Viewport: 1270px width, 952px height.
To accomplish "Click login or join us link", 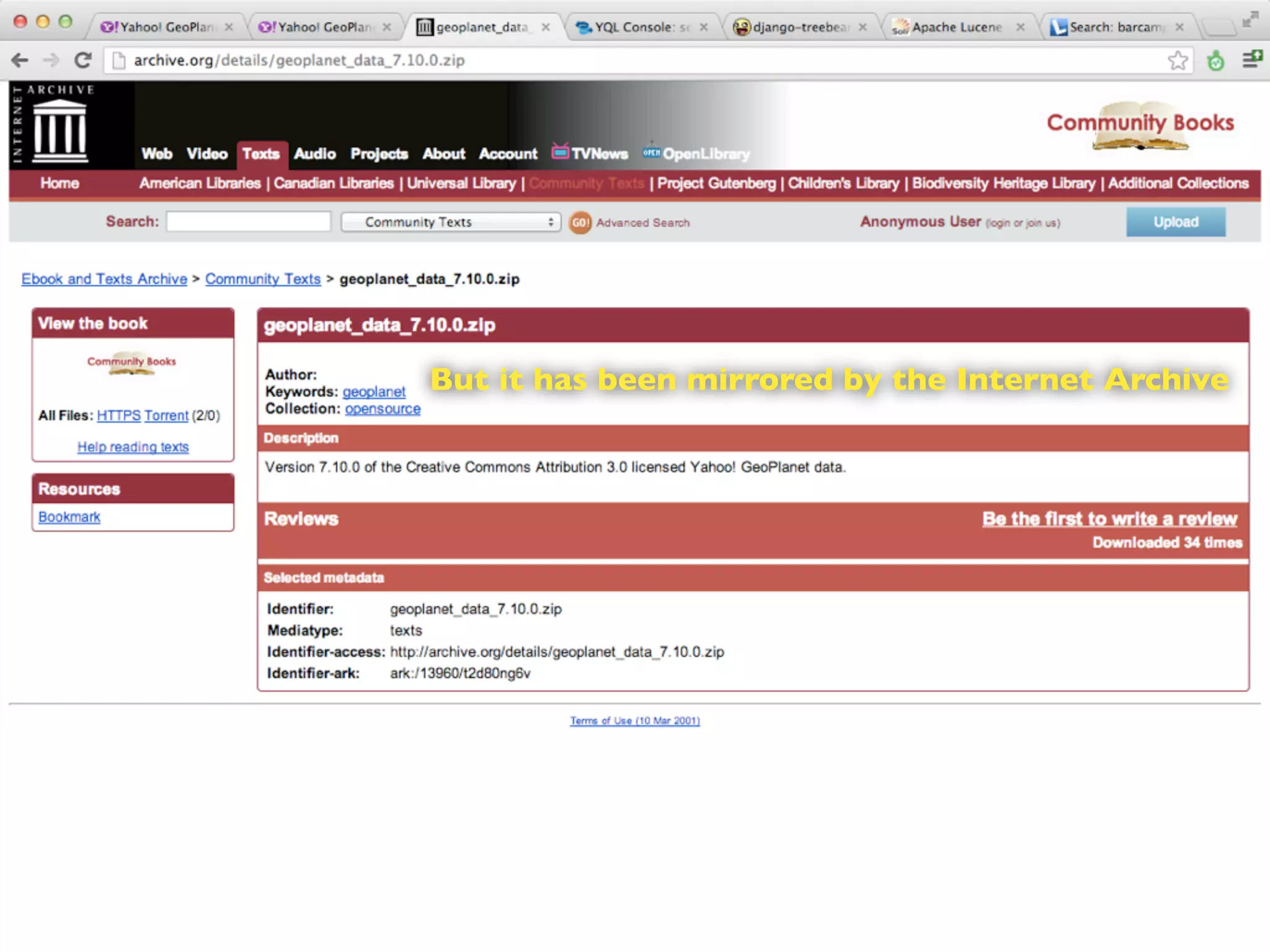I will point(1023,223).
